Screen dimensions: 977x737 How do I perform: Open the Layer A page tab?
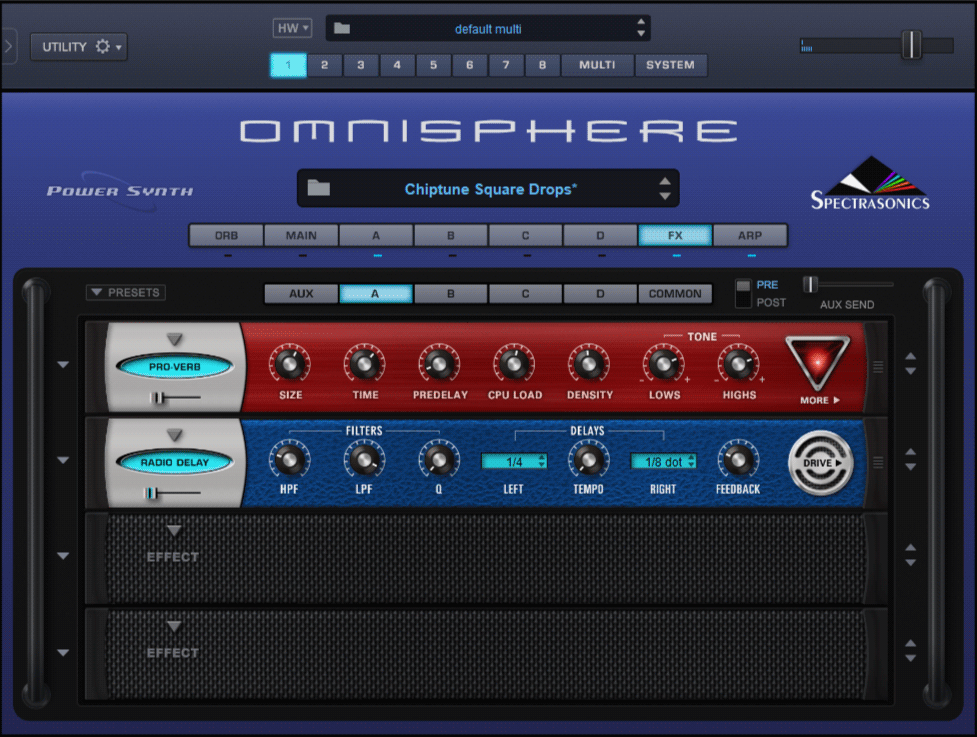pyautogui.click(x=376, y=235)
